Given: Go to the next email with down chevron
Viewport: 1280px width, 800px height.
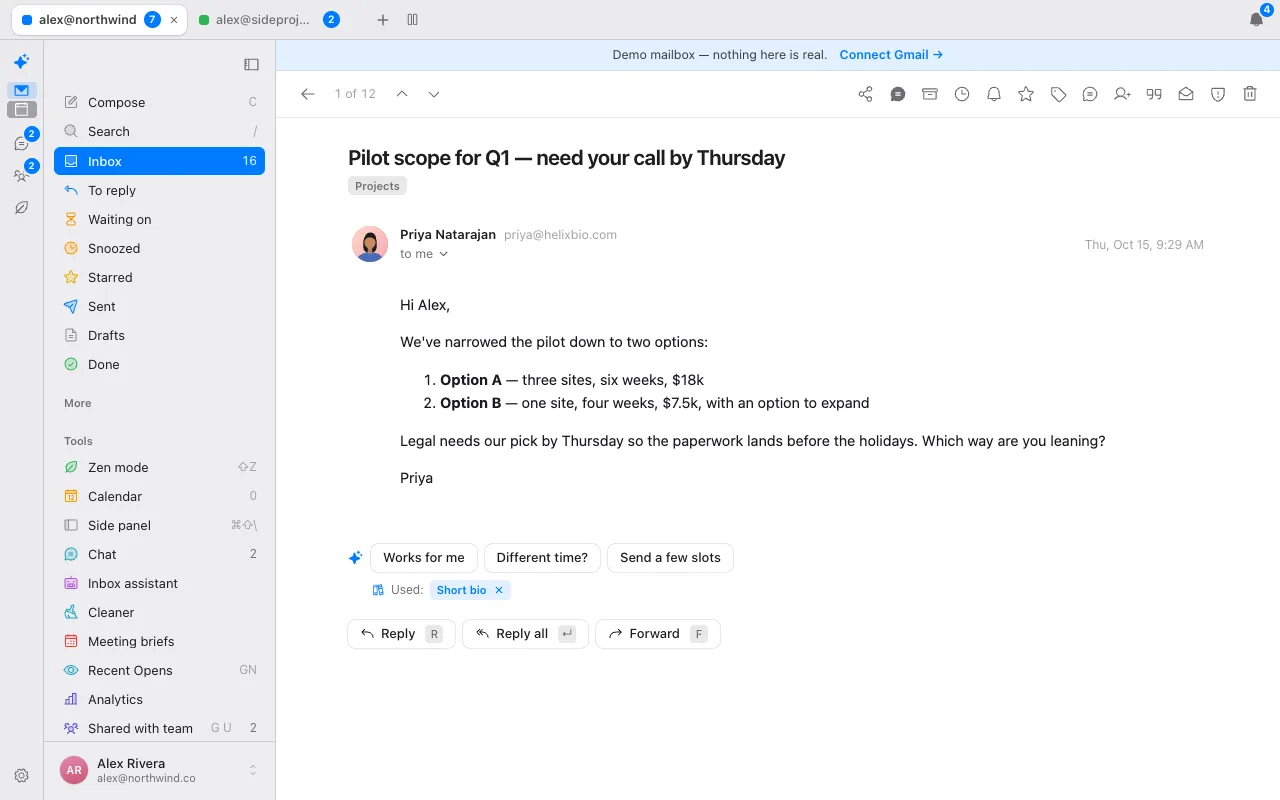Looking at the screenshot, I should [x=434, y=94].
